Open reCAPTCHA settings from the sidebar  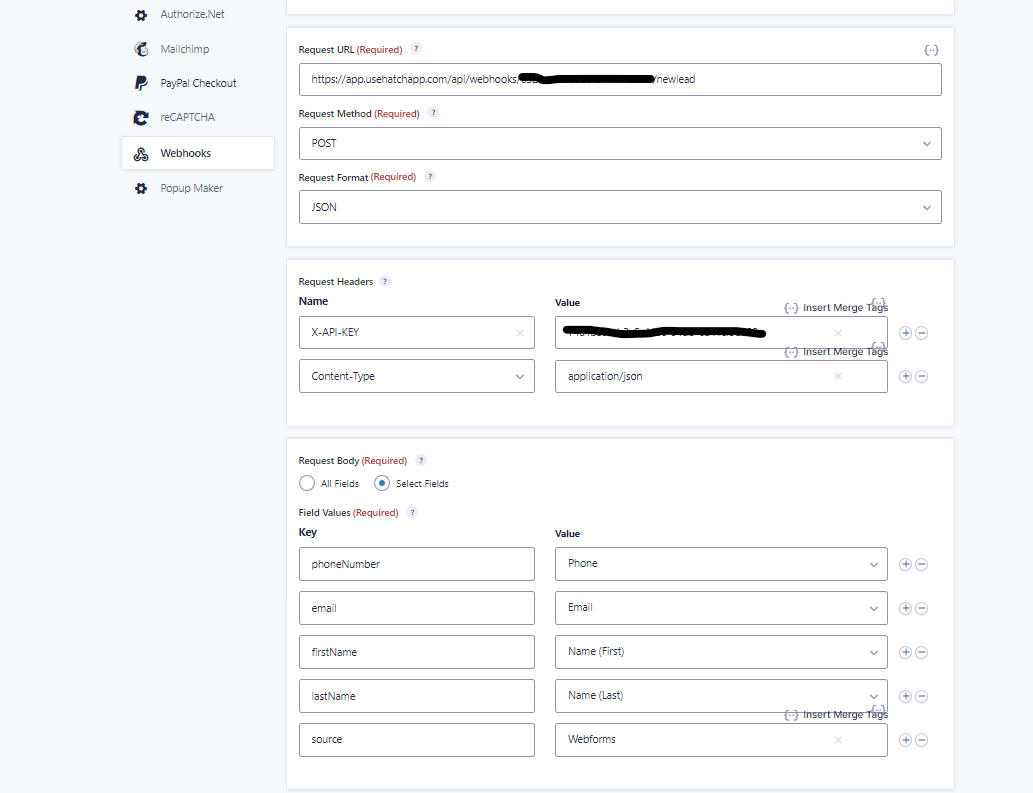(140, 117)
